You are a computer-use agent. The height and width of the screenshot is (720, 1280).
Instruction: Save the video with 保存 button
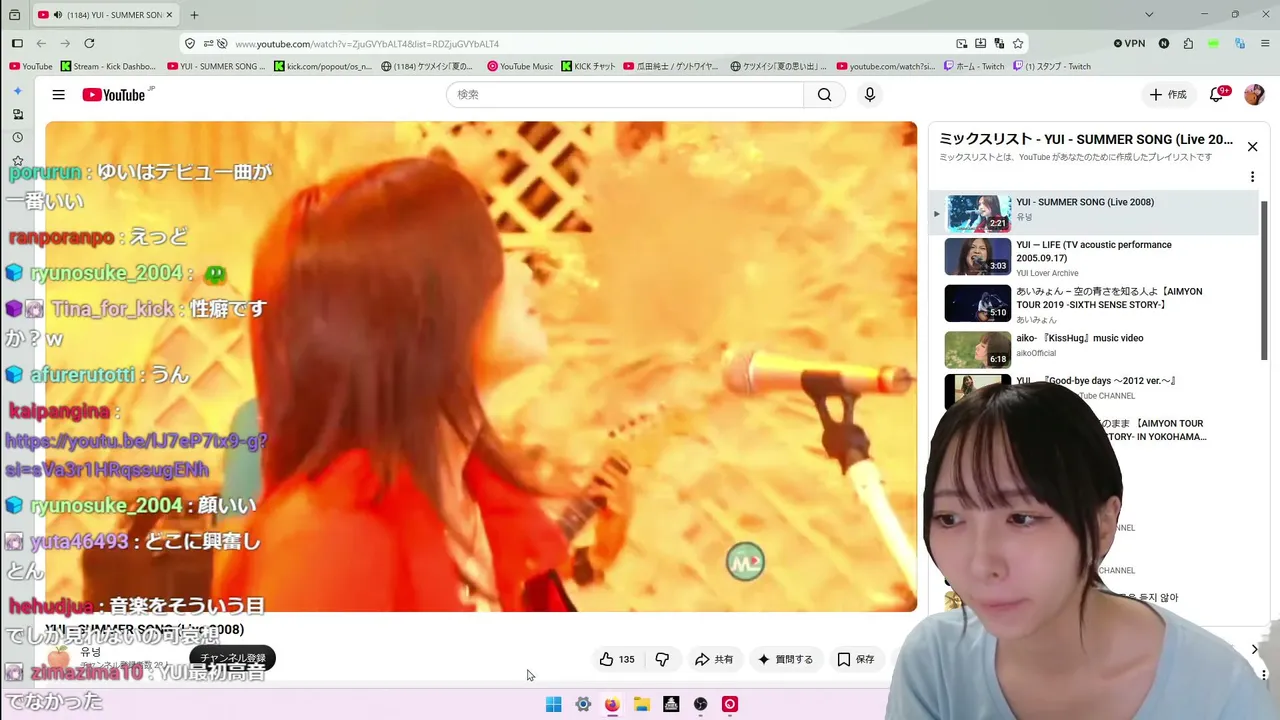(856, 659)
